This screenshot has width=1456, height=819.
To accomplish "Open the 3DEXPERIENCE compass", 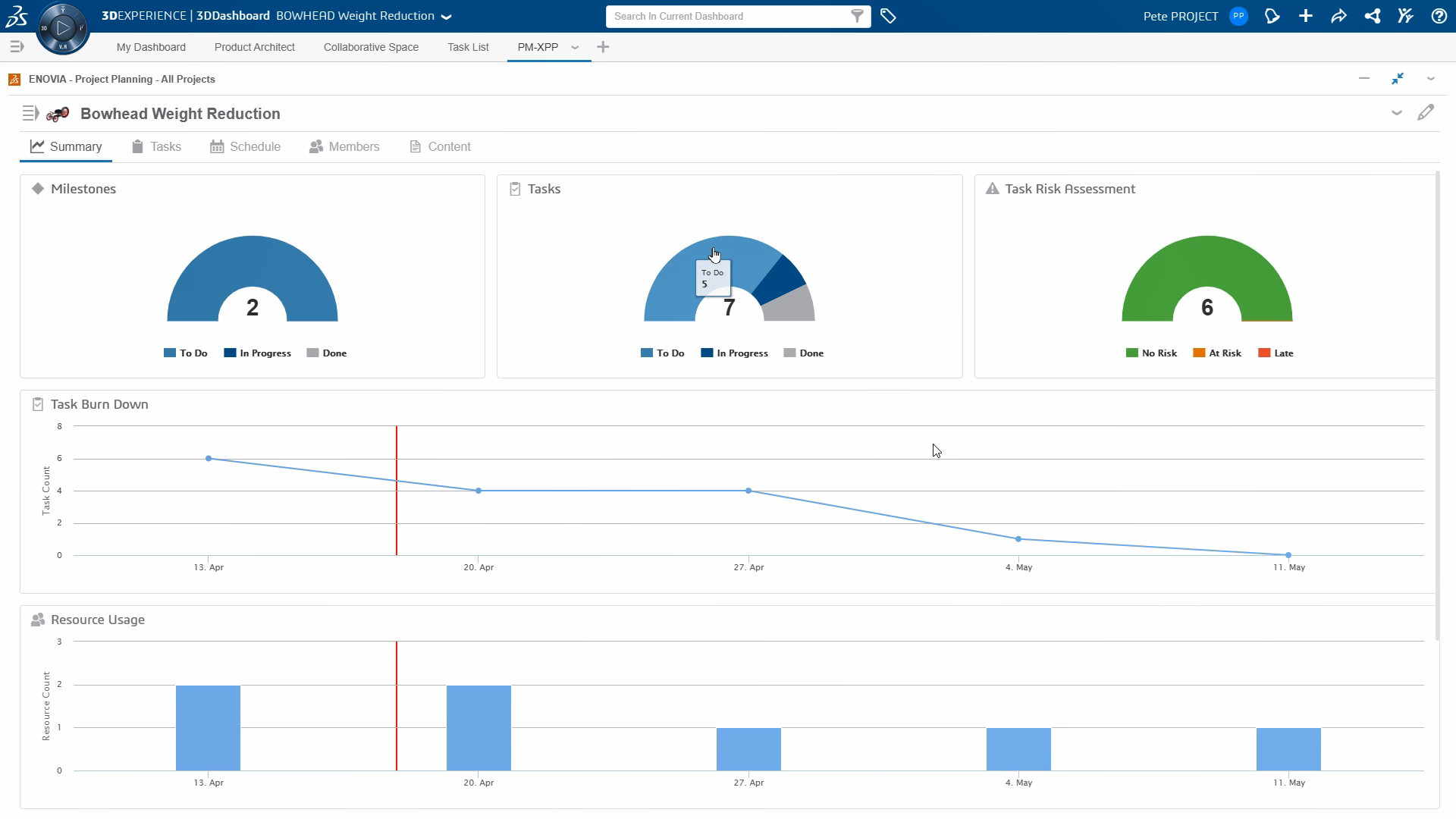I will pyautogui.click(x=63, y=29).
